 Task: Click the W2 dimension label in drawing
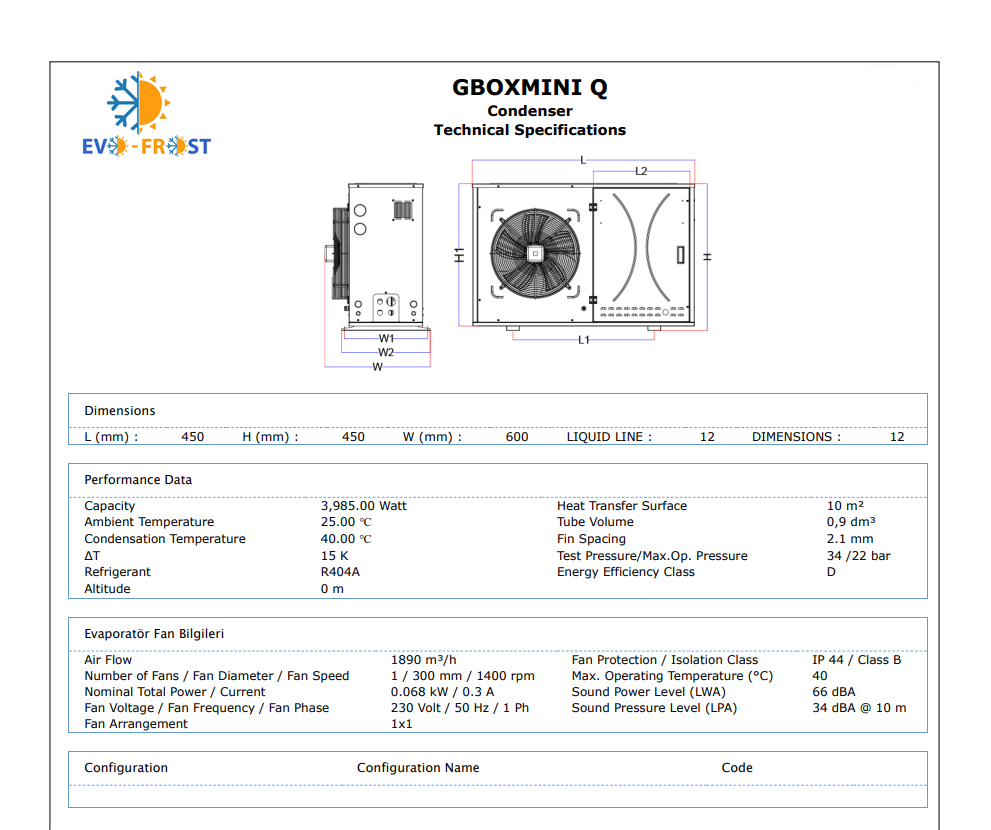coord(386,353)
